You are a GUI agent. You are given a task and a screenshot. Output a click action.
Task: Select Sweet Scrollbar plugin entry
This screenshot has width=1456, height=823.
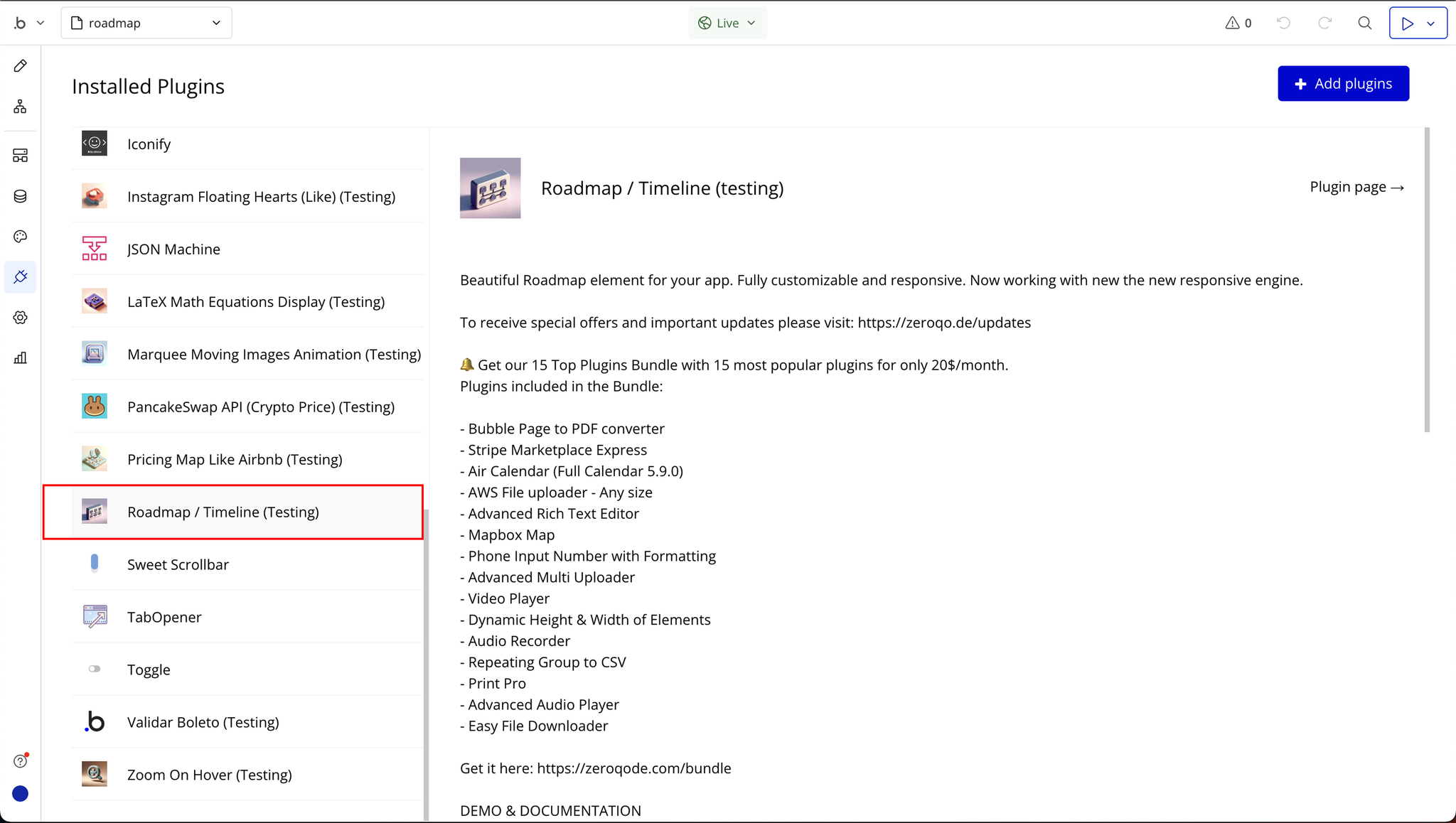click(x=178, y=565)
